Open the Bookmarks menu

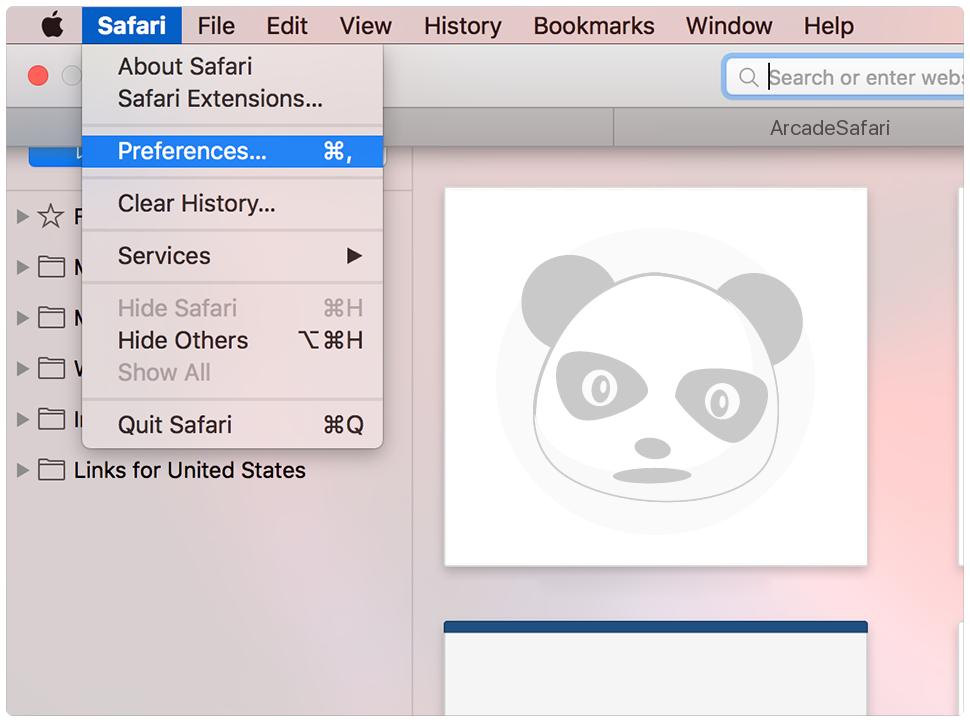pyautogui.click(x=594, y=25)
